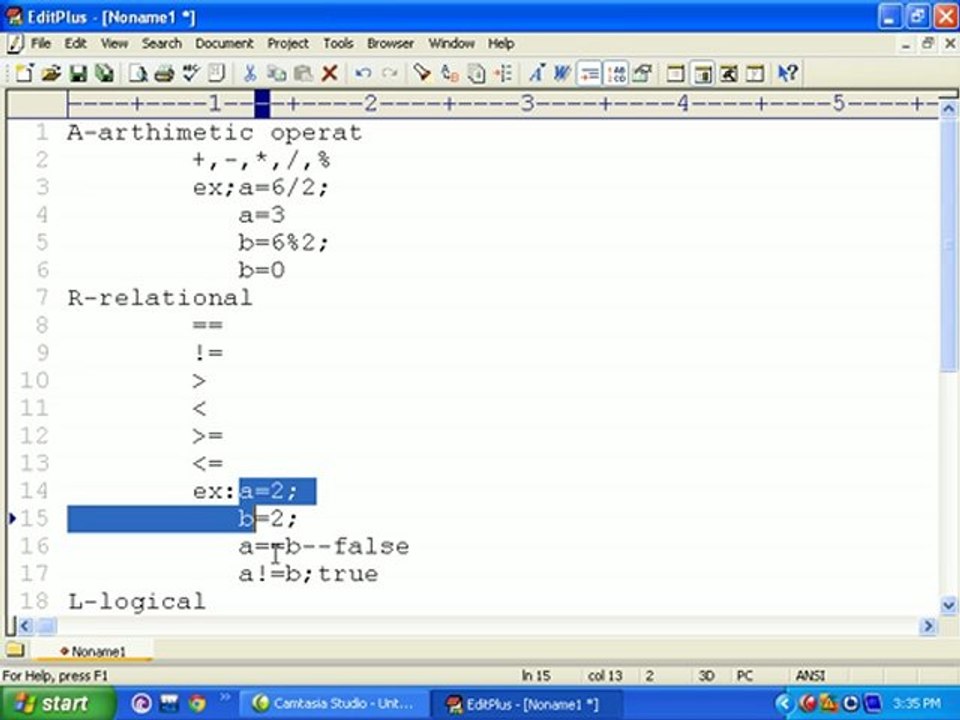Save the current document via floppy icon
This screenshot has width=960, height=720.
78,73
